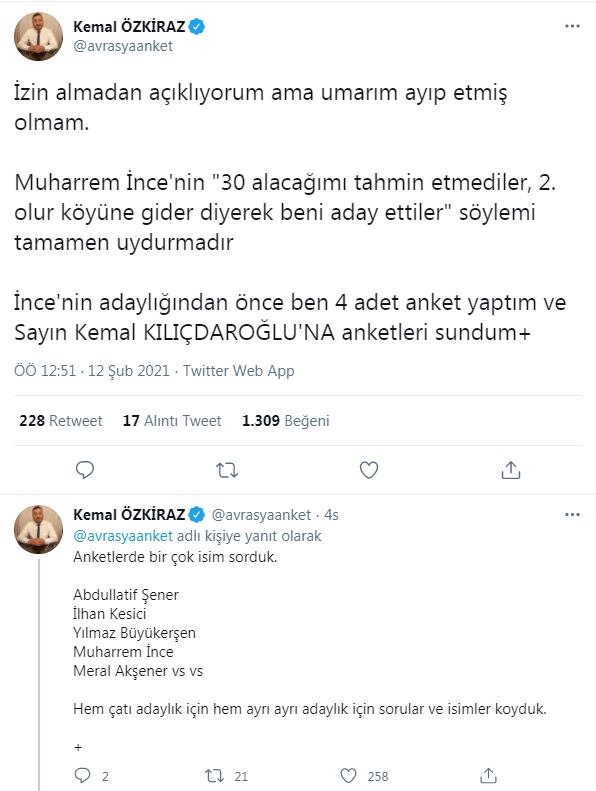Like the main tweet with heart icon

(x=369, y=470)
